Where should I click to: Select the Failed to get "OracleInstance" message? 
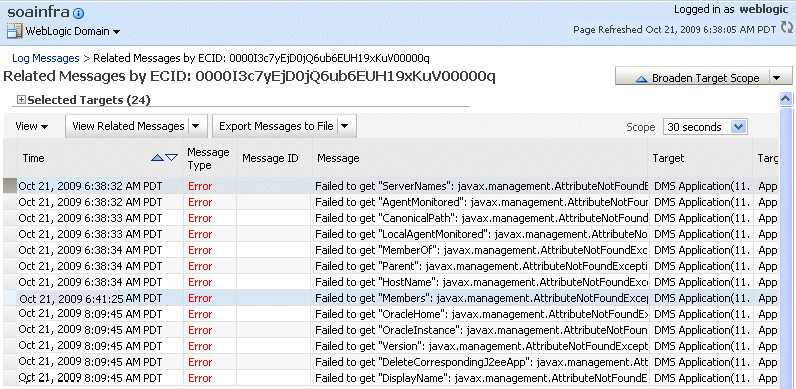481,330
